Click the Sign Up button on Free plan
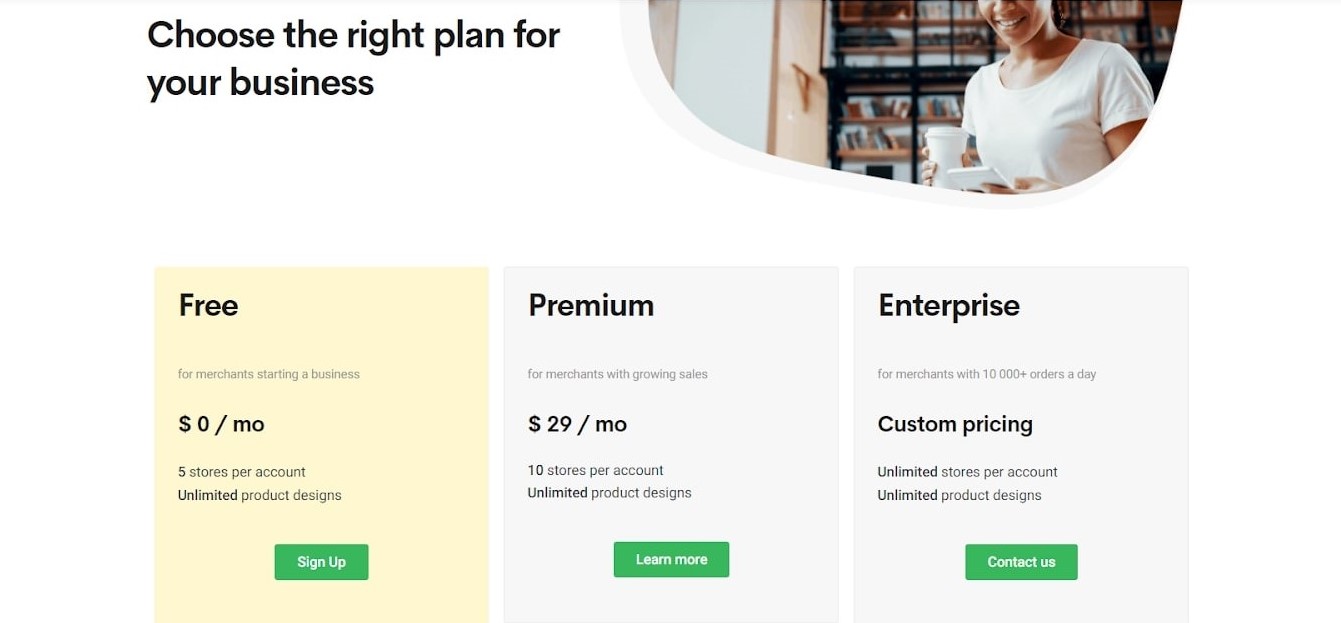The height and width of the screenshot is (623, 1341). point(321,562)
